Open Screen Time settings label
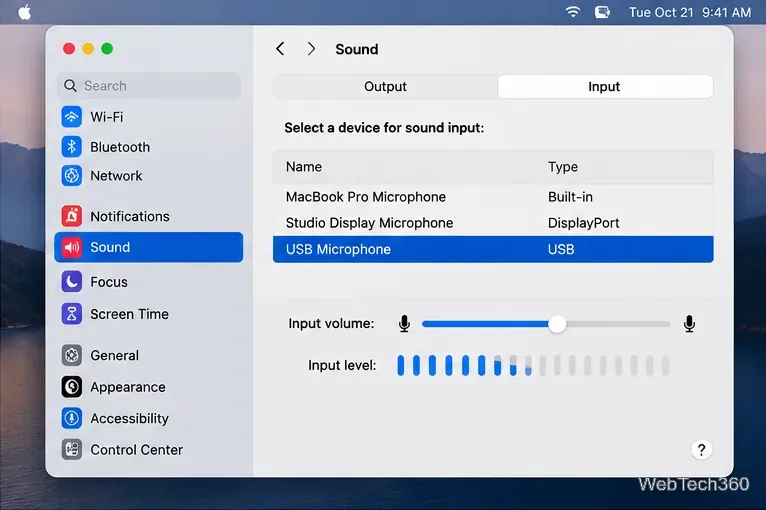Viewport: 766px width, 510px height. pyautogui.click(x=129, y=314)
